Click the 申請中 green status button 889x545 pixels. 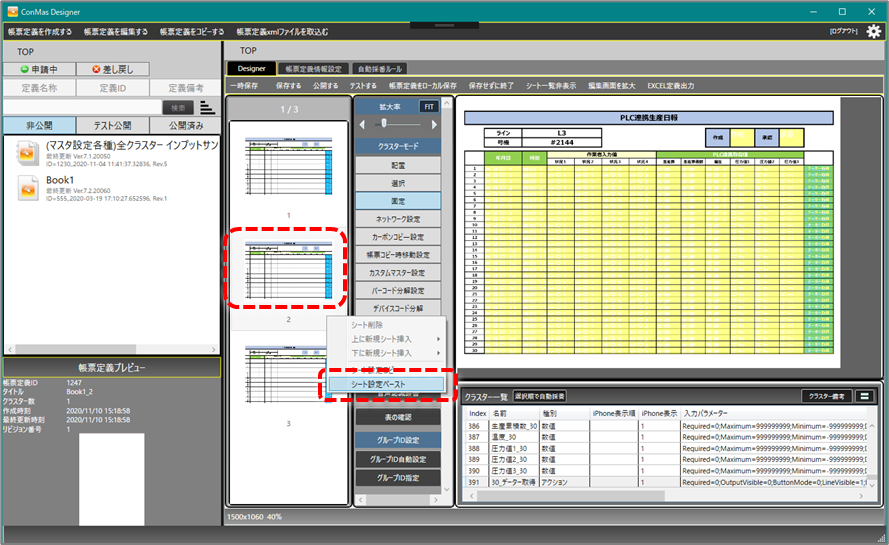pyautogui.click(x=39, y=69)
